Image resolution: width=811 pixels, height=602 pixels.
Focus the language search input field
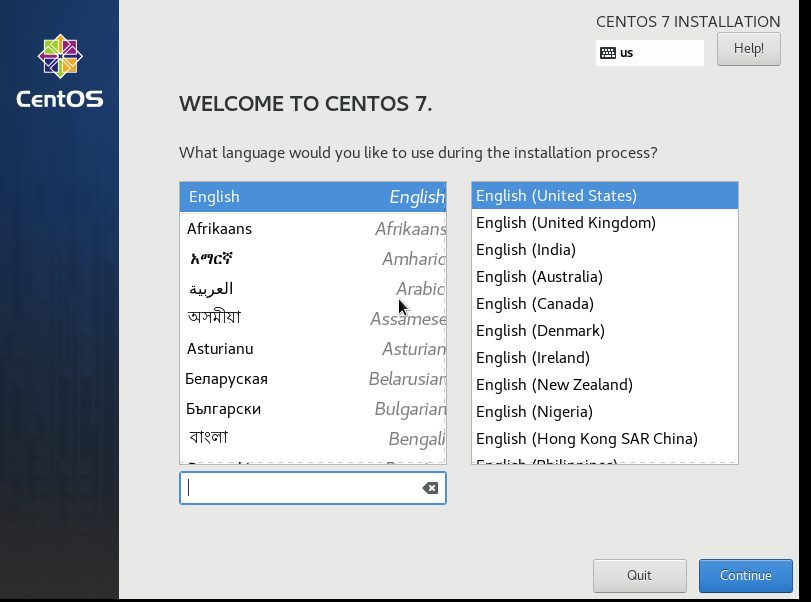click(x=312, y=488)
